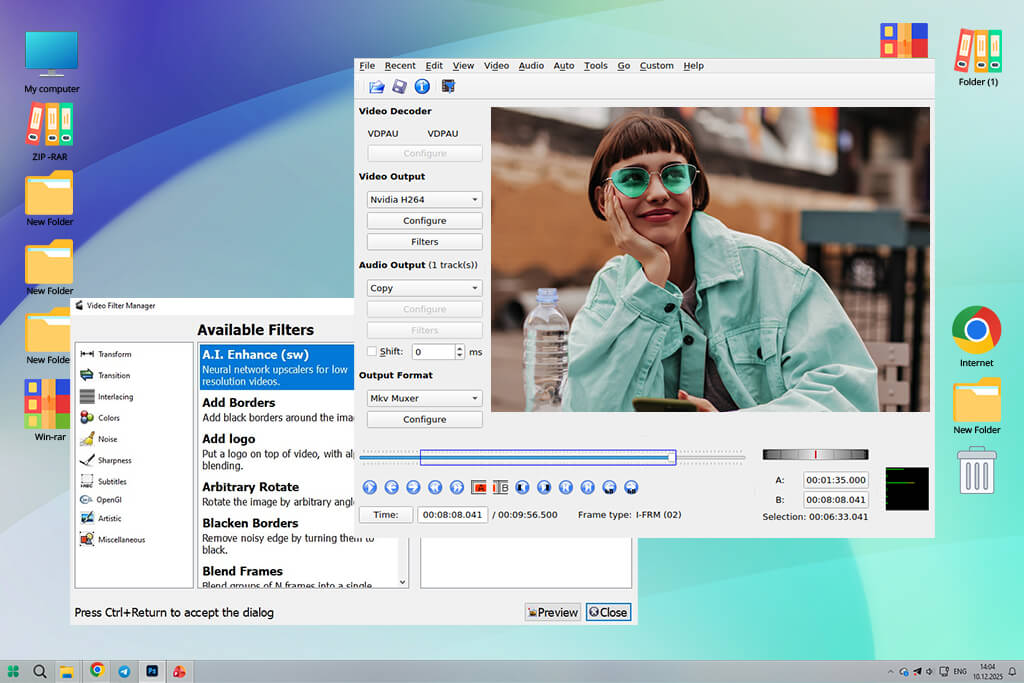Viewport: 1024px width, 683px height.
Task: Open the Custom menu
Action: click(x=656, y=65)
